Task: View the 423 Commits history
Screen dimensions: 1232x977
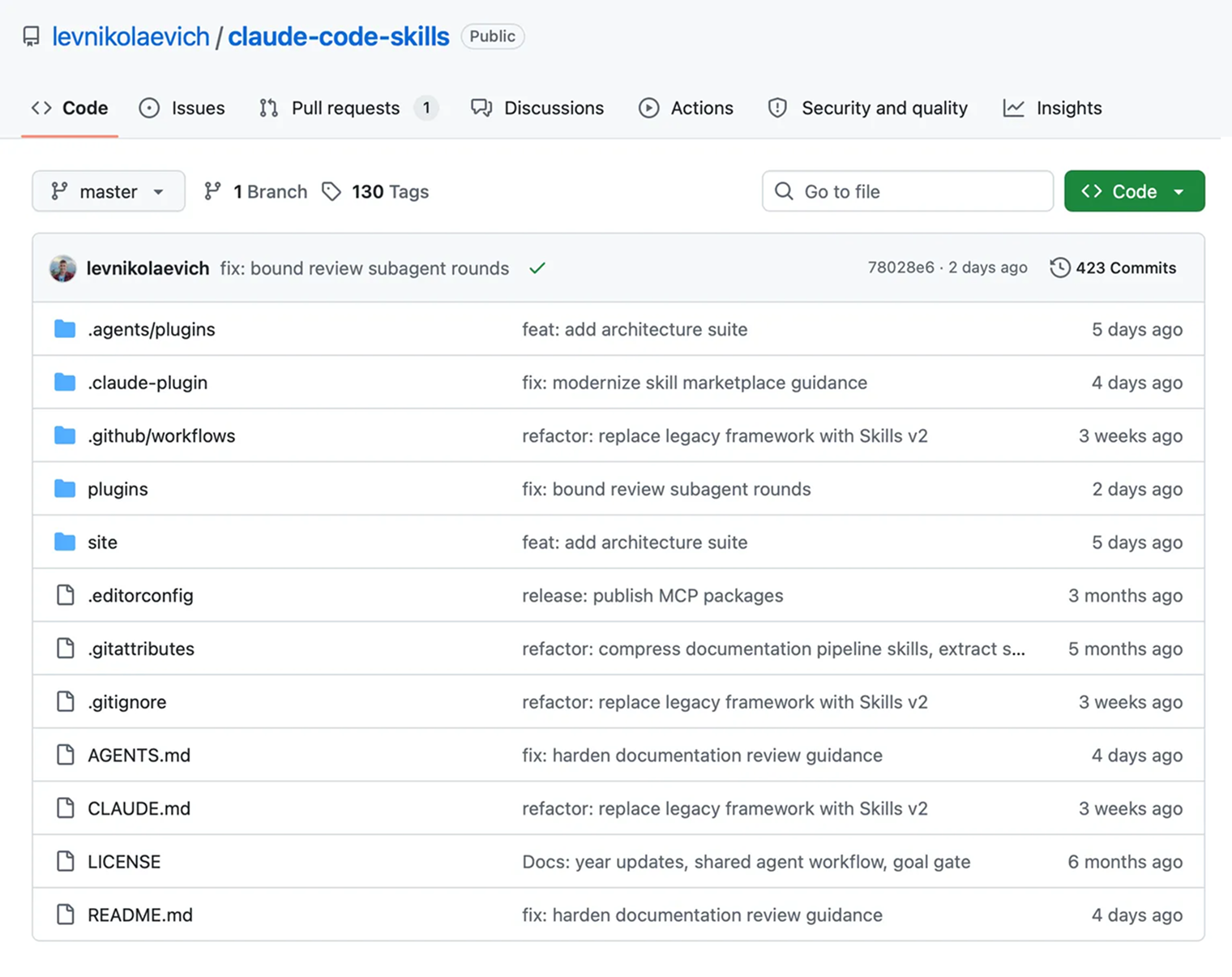Action: (1113, 268)
